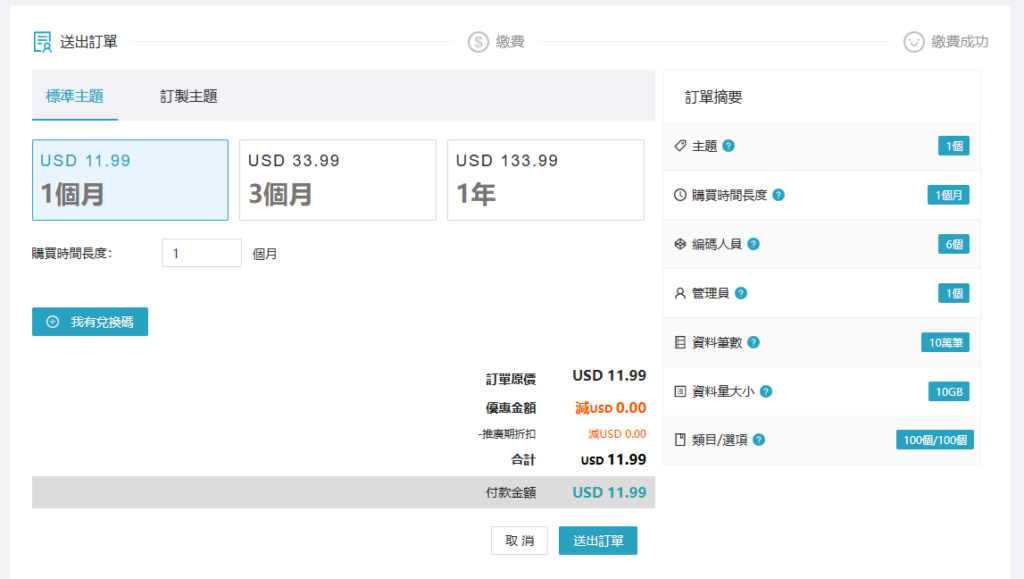Choose the 3個月 USD 33.99 plan

point(337,180)
